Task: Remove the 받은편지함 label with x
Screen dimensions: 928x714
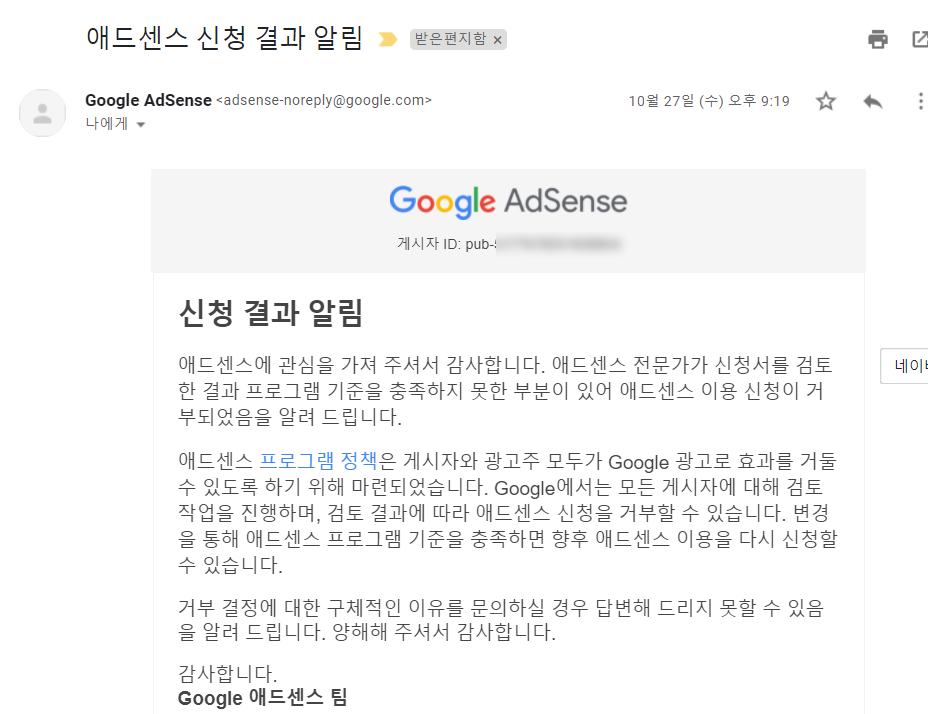Action: 498,40
